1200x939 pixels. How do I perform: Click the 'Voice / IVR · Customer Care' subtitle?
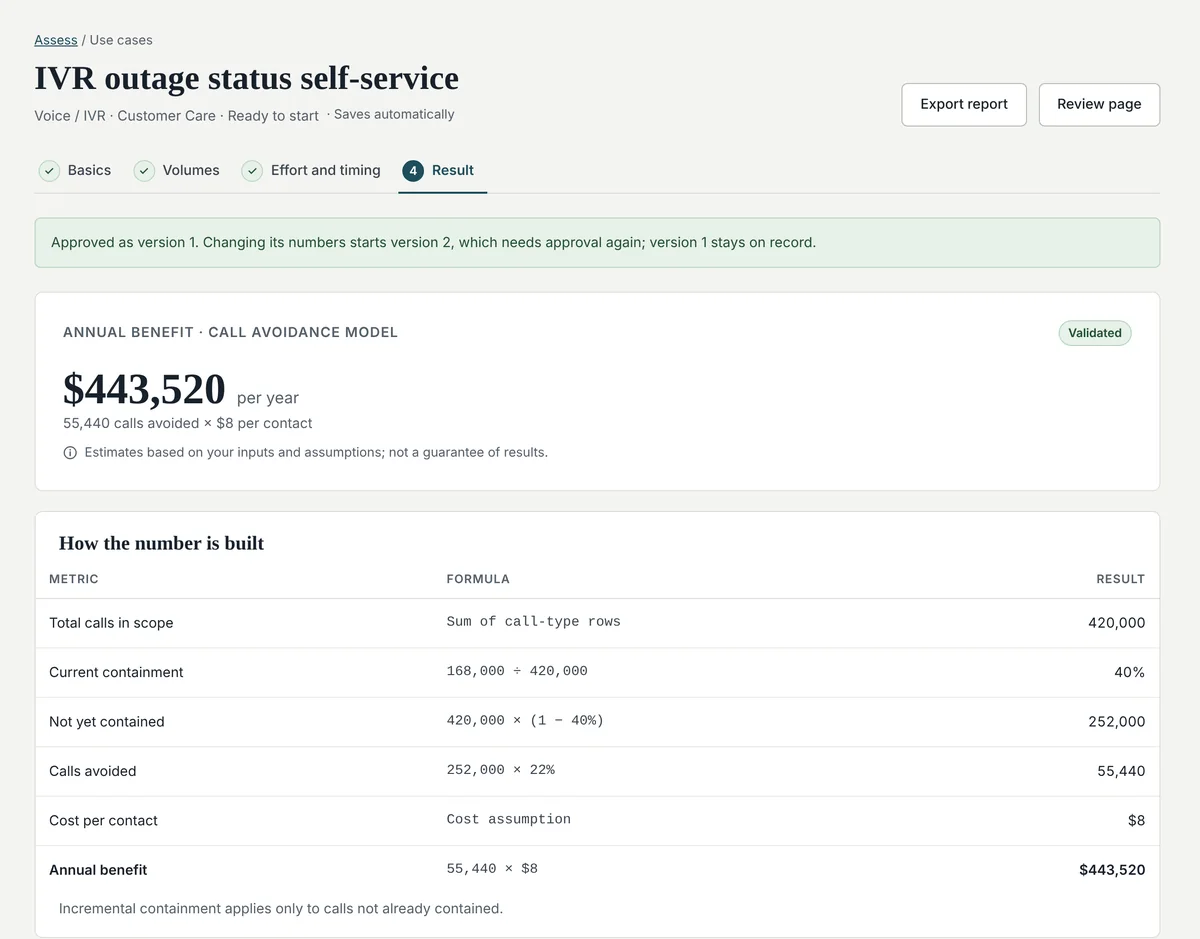pyautogui.click(x=125, y=116)
